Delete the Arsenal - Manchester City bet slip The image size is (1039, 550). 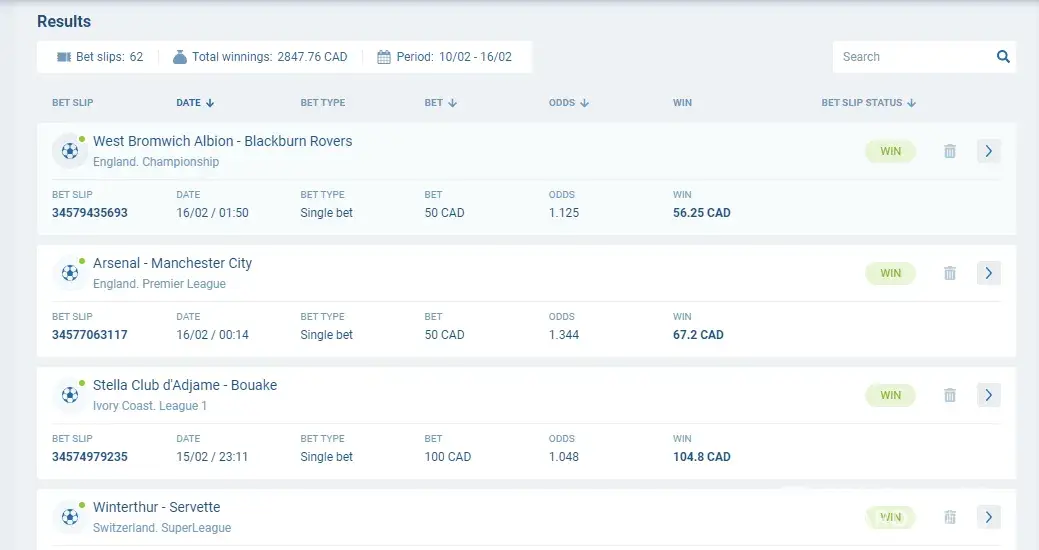pyautogui.click(x=950, y=273)
